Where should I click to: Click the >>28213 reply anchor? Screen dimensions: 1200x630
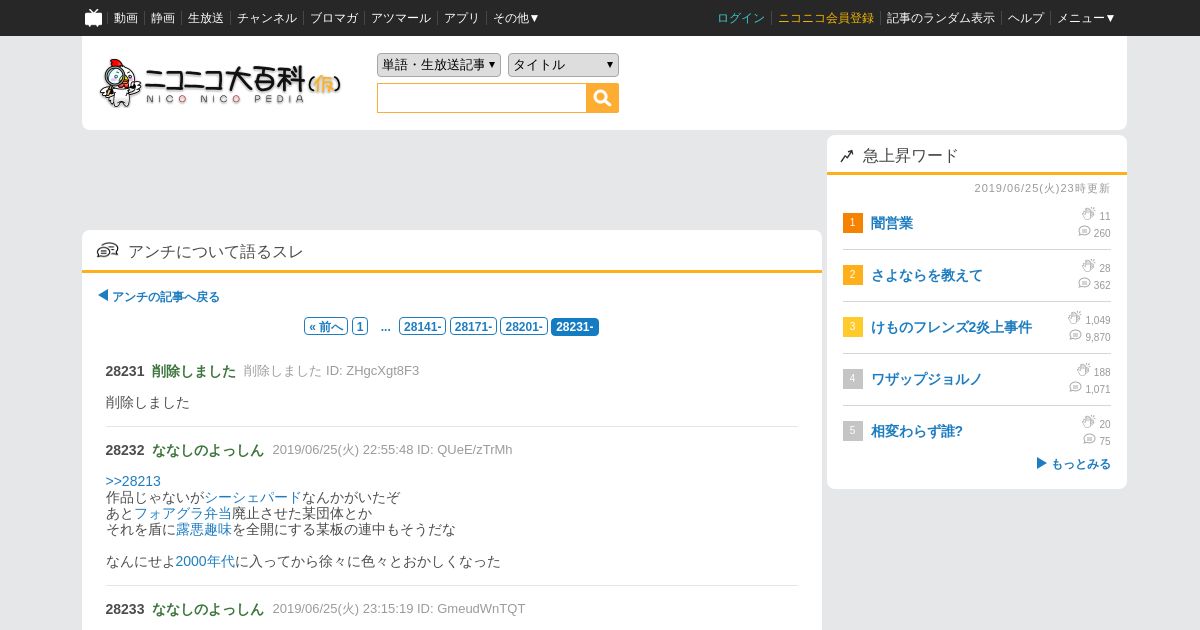tap(133, 481)
